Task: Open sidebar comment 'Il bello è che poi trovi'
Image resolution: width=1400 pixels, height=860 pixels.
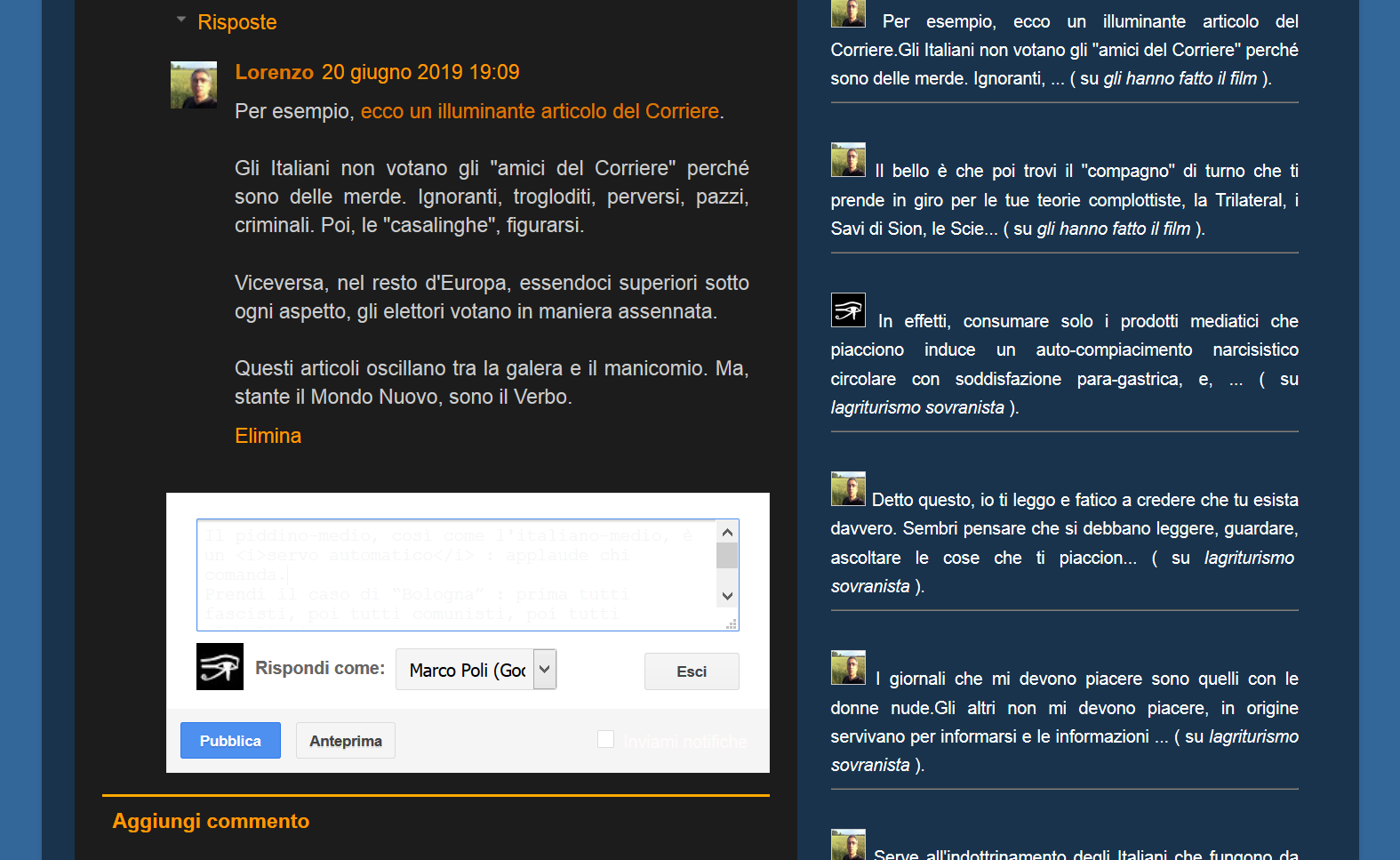Action: pyautogui.click(x=1064, y=199)
